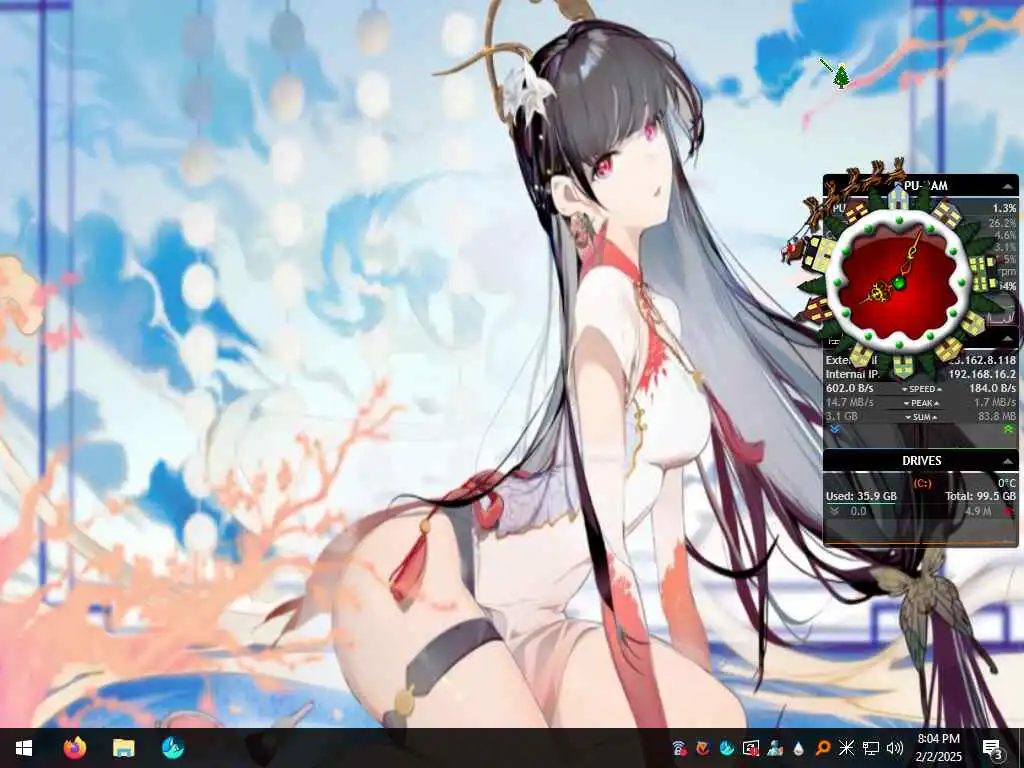Screen dimensions: 1024x768
Task: Click the red Christmas clock widget
Action: tap(898, 283)
